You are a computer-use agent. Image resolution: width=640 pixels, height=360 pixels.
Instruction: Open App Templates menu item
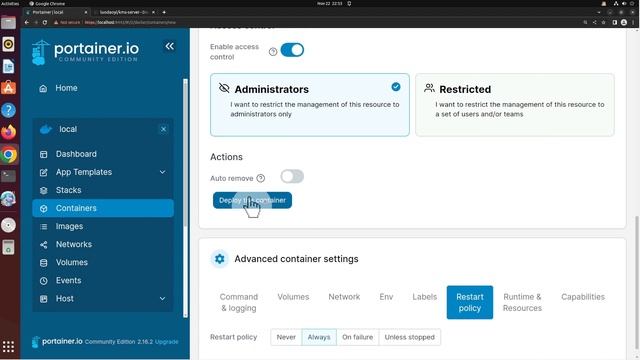point(84,172)
